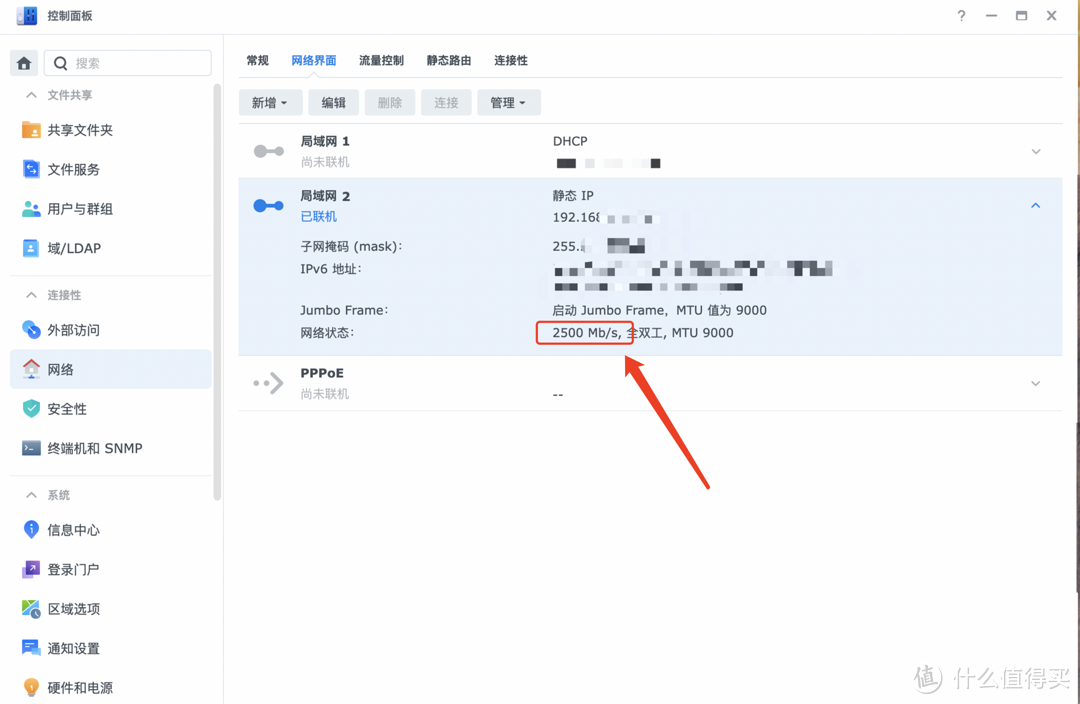Open 文件服务 icon in sidebar
1080x704 pixels.
[x=31, y=169]
